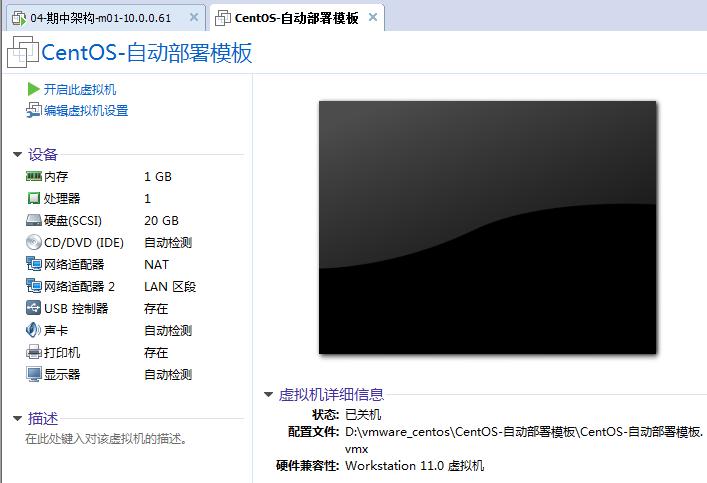This screenshot has height=483, width=707.
Task: Click the 硬盘(SCSI) device label
Action: [73, 221]
